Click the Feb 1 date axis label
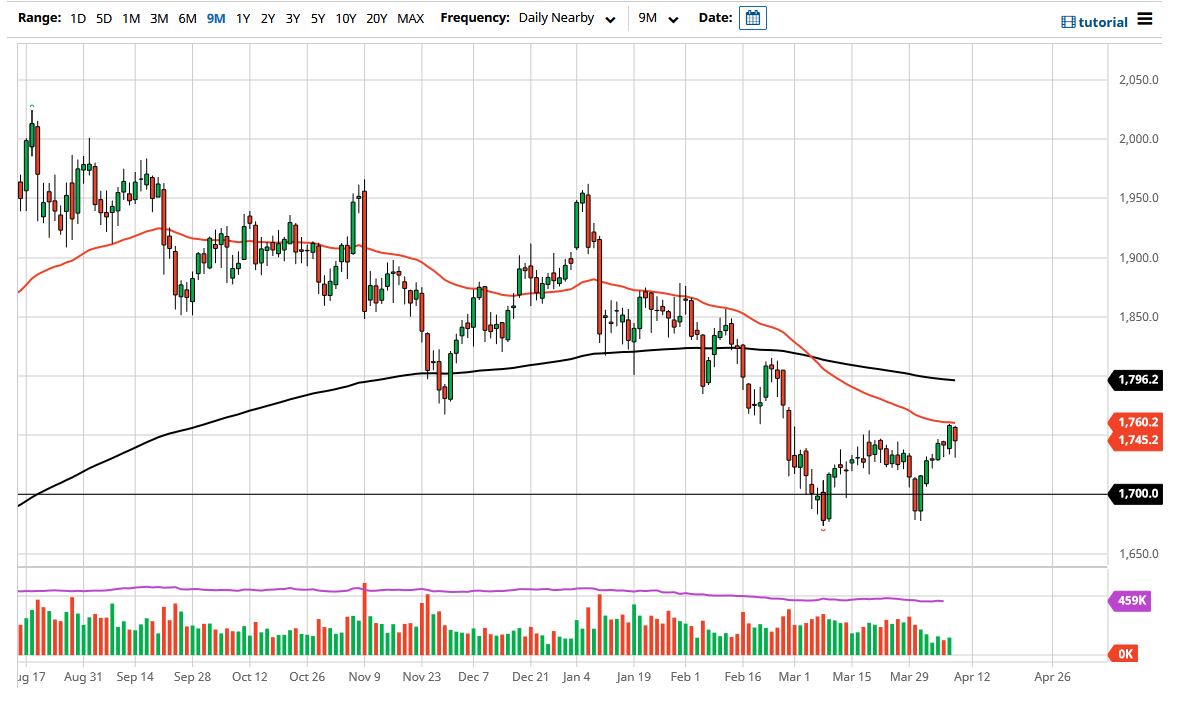The height and width of the screenshot is (704, 1182). click(x=685, y=677)
